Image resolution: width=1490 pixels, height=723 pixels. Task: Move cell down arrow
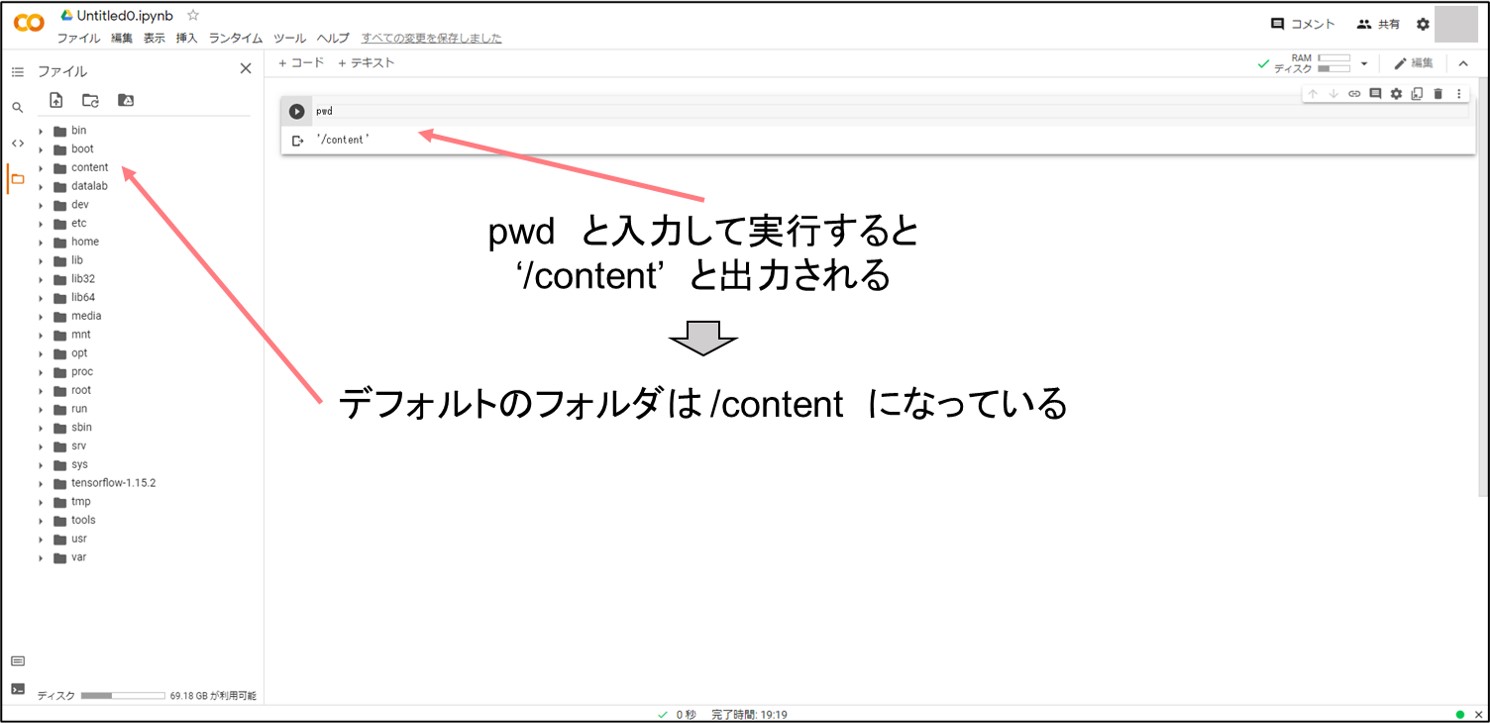click(1333, 94)
